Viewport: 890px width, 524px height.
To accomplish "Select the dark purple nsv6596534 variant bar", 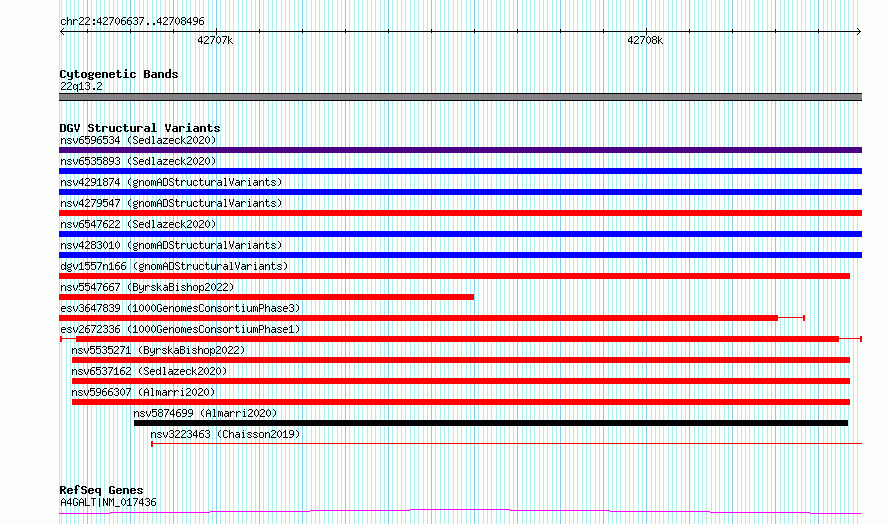I will pyautogui.click(x=460, y=150).
